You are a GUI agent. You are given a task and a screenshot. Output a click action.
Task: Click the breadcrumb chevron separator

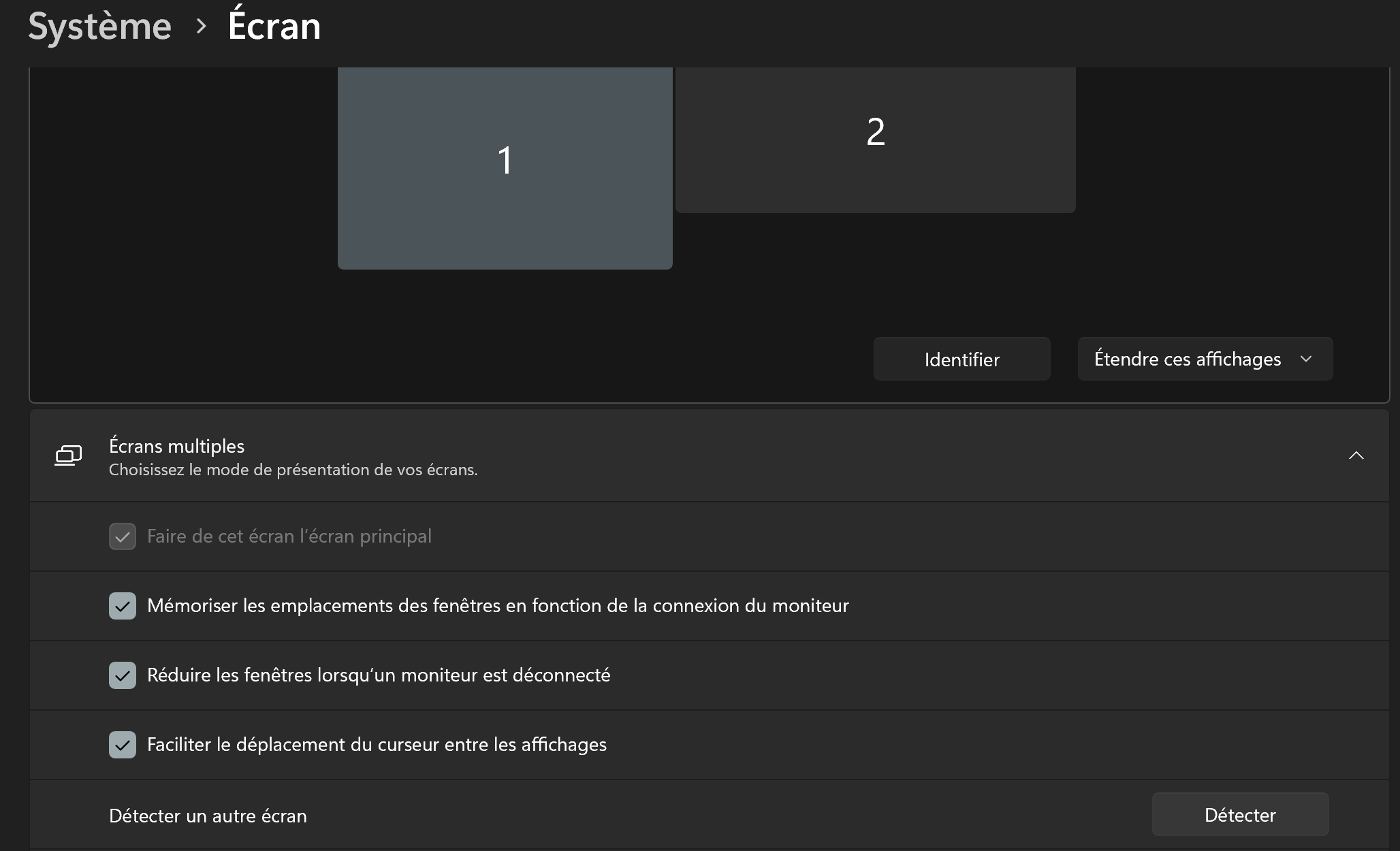click(x=201, y=27)
